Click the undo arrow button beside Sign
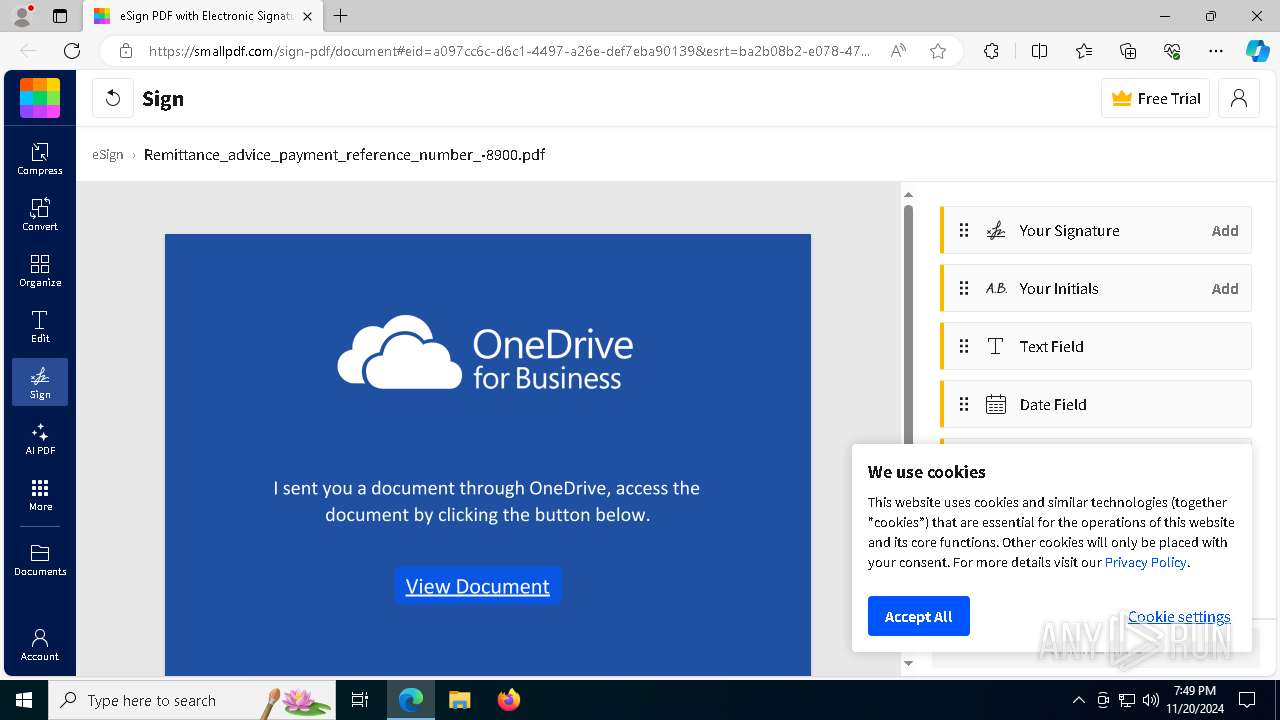 pos(112,98)
